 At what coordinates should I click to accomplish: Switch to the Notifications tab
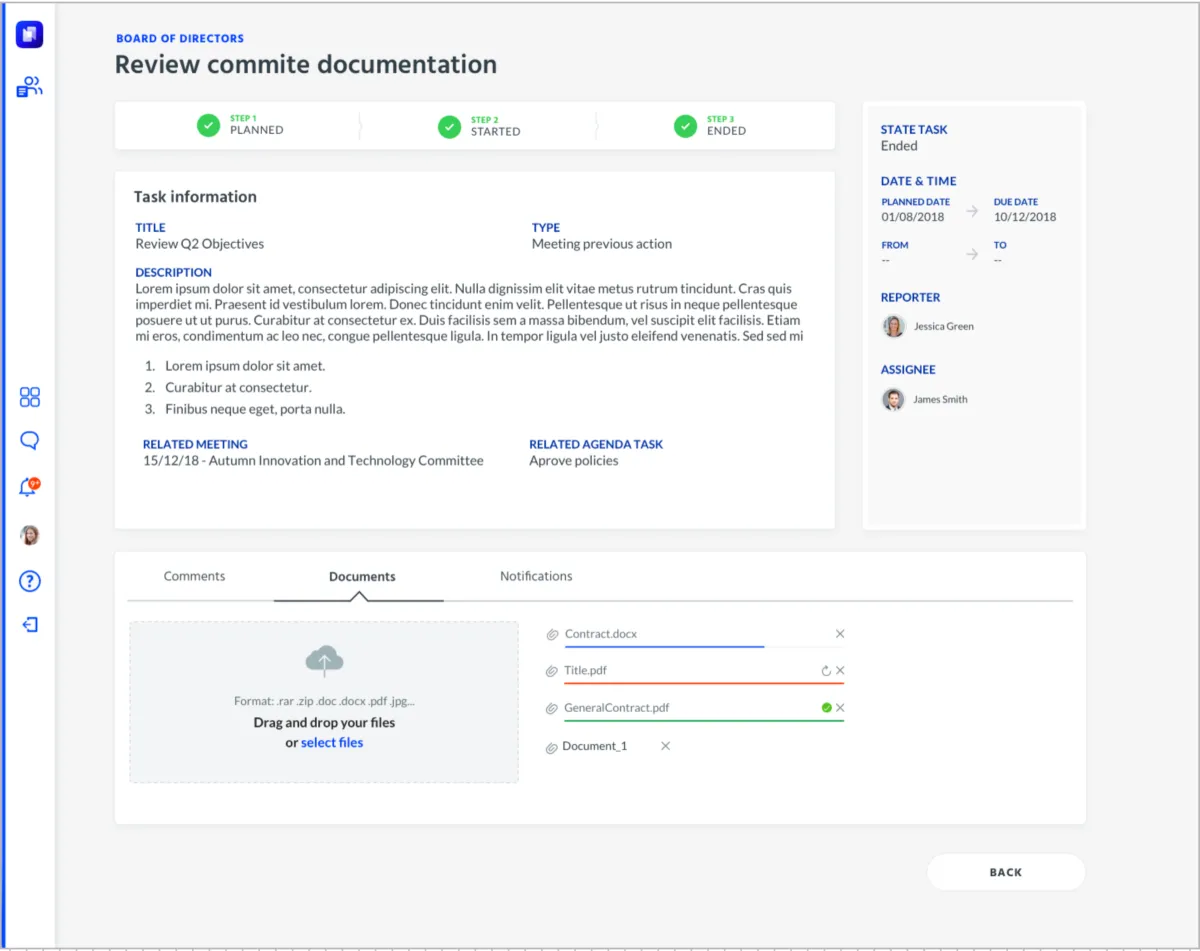536,576
